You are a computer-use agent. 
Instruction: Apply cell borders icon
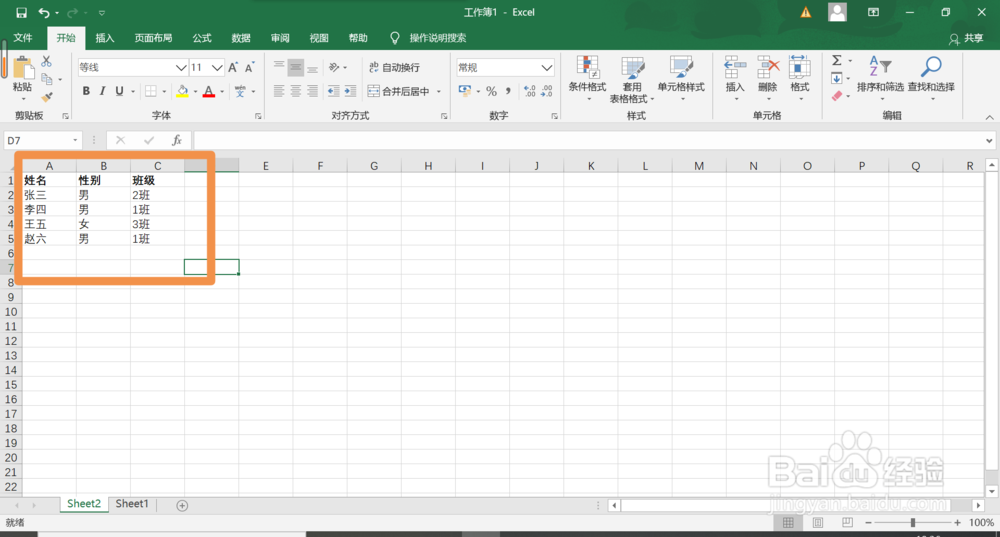151,91
